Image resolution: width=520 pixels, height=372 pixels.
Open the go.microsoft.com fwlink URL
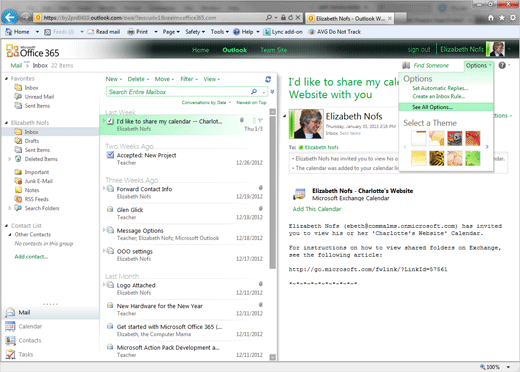pos(368,269)
